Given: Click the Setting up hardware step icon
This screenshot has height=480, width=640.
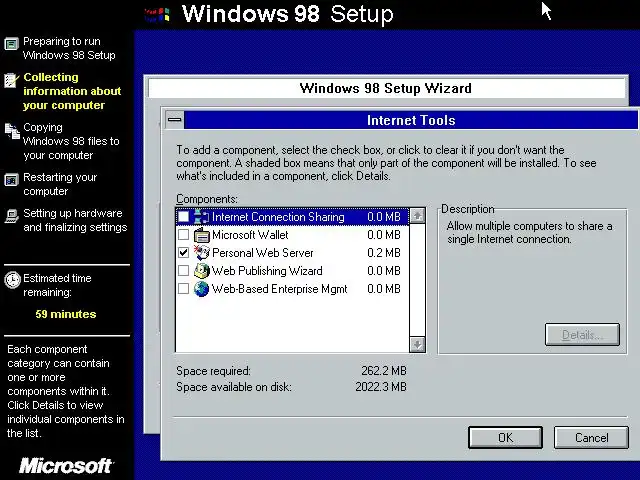Looking at the screenshot, I should 11,216.
